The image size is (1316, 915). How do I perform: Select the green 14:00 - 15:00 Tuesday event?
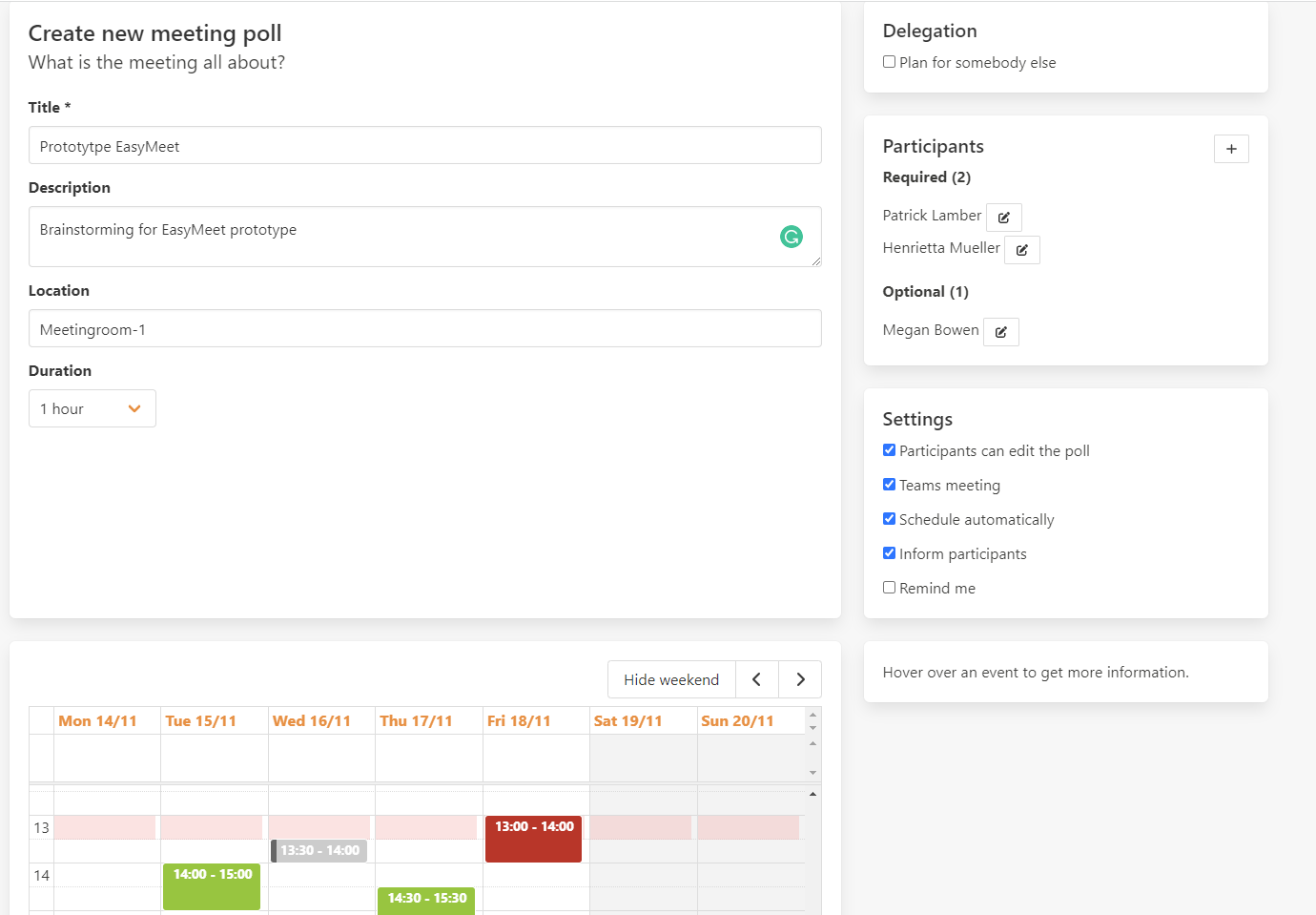click(212, 886)
